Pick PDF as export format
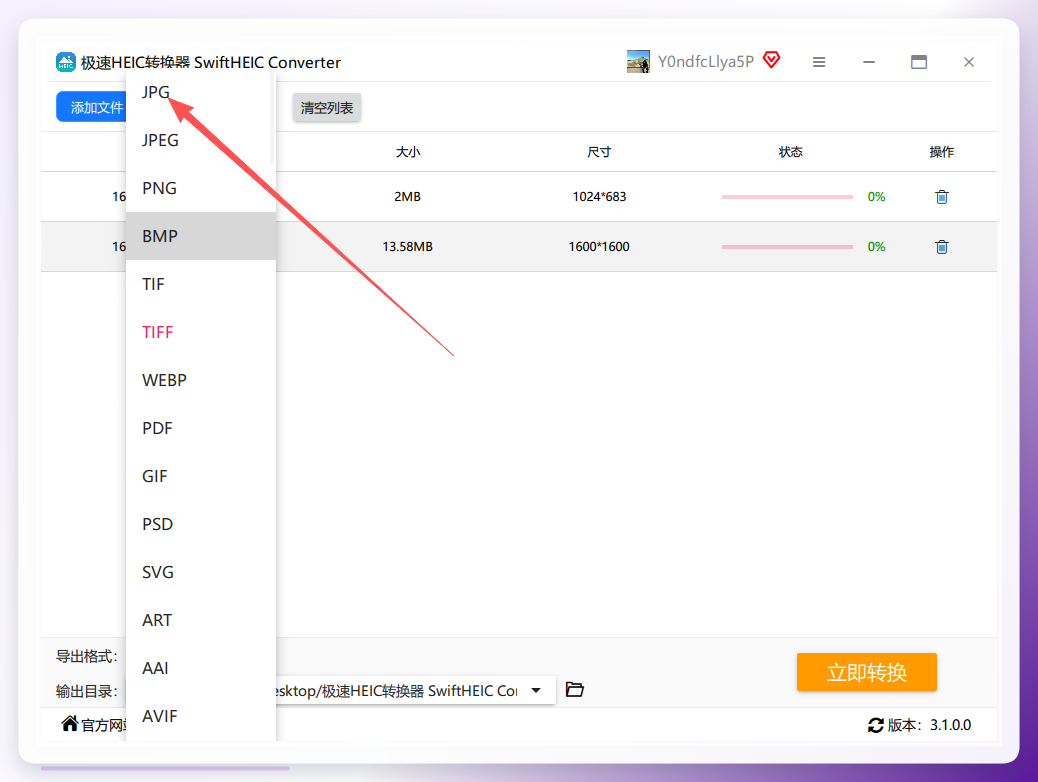Viewport: 1038px width, 782px height. click(x=201, y=428)
